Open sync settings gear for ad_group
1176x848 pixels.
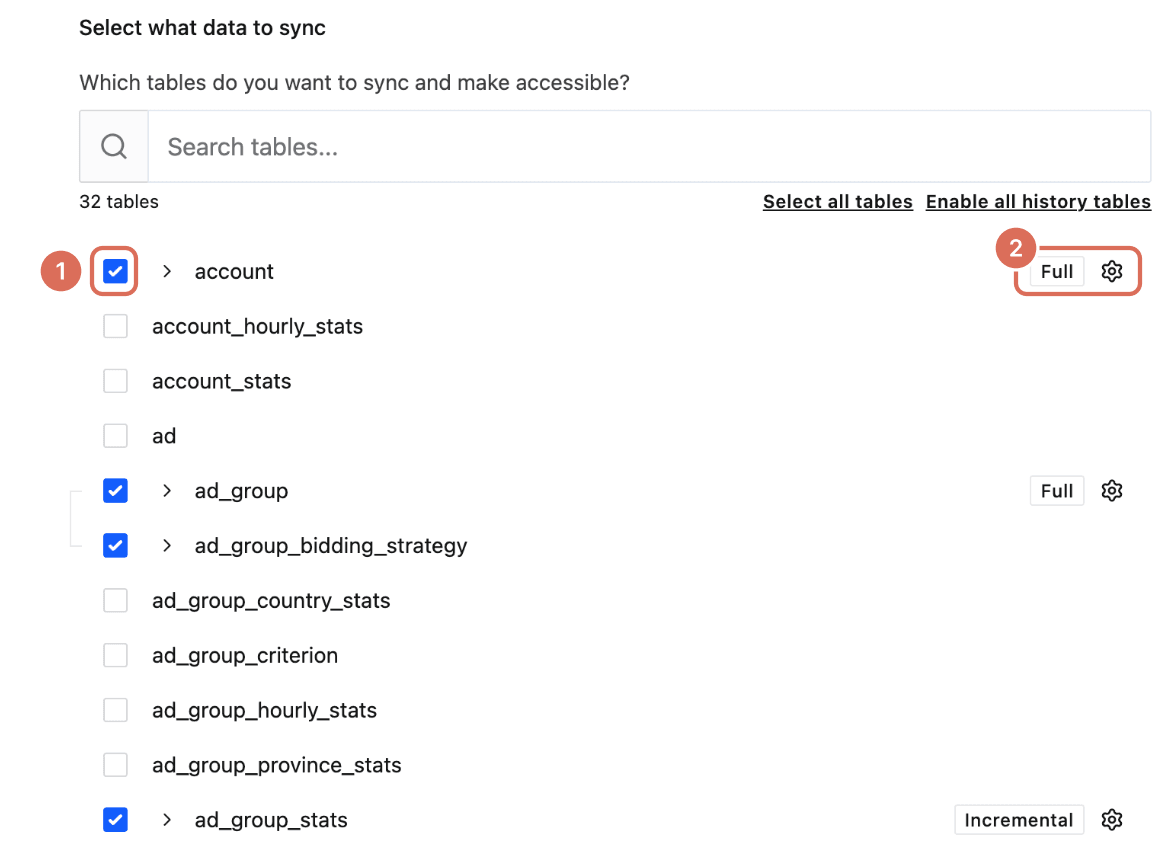pos(1112,490)
